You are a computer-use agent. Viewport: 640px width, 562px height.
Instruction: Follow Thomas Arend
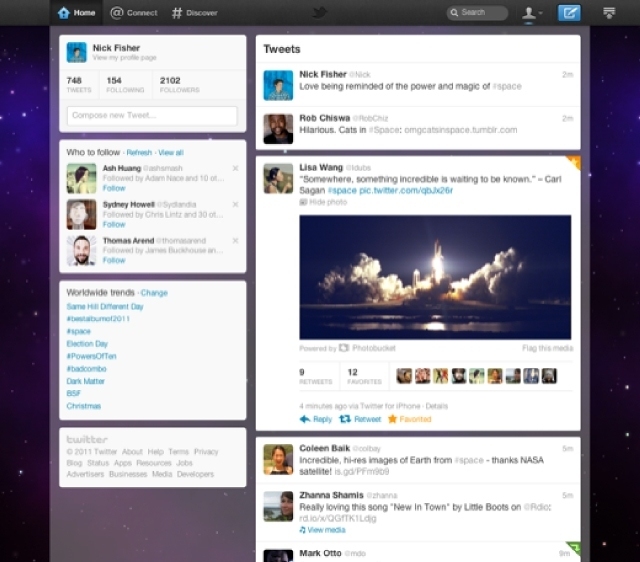pos(114,260)
